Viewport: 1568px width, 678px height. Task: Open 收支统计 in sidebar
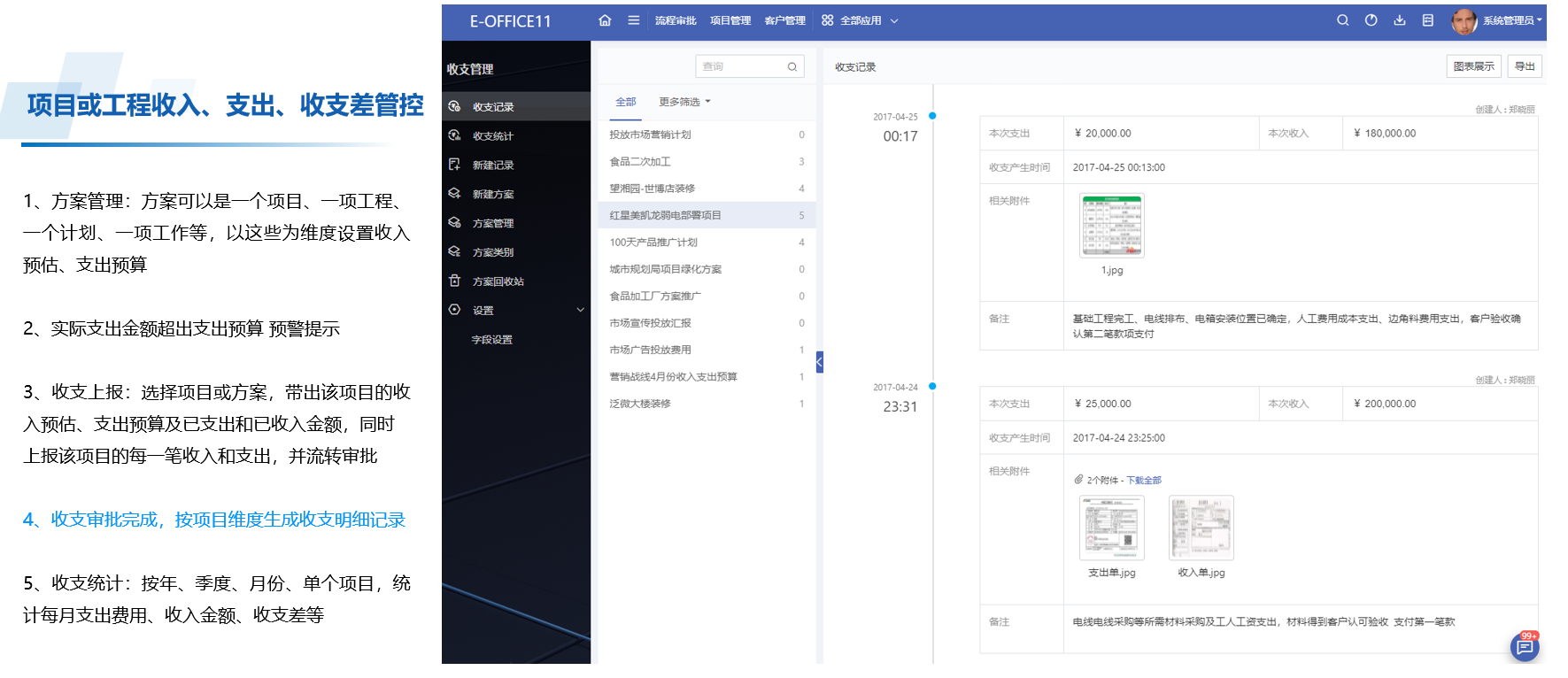[493, 136]
